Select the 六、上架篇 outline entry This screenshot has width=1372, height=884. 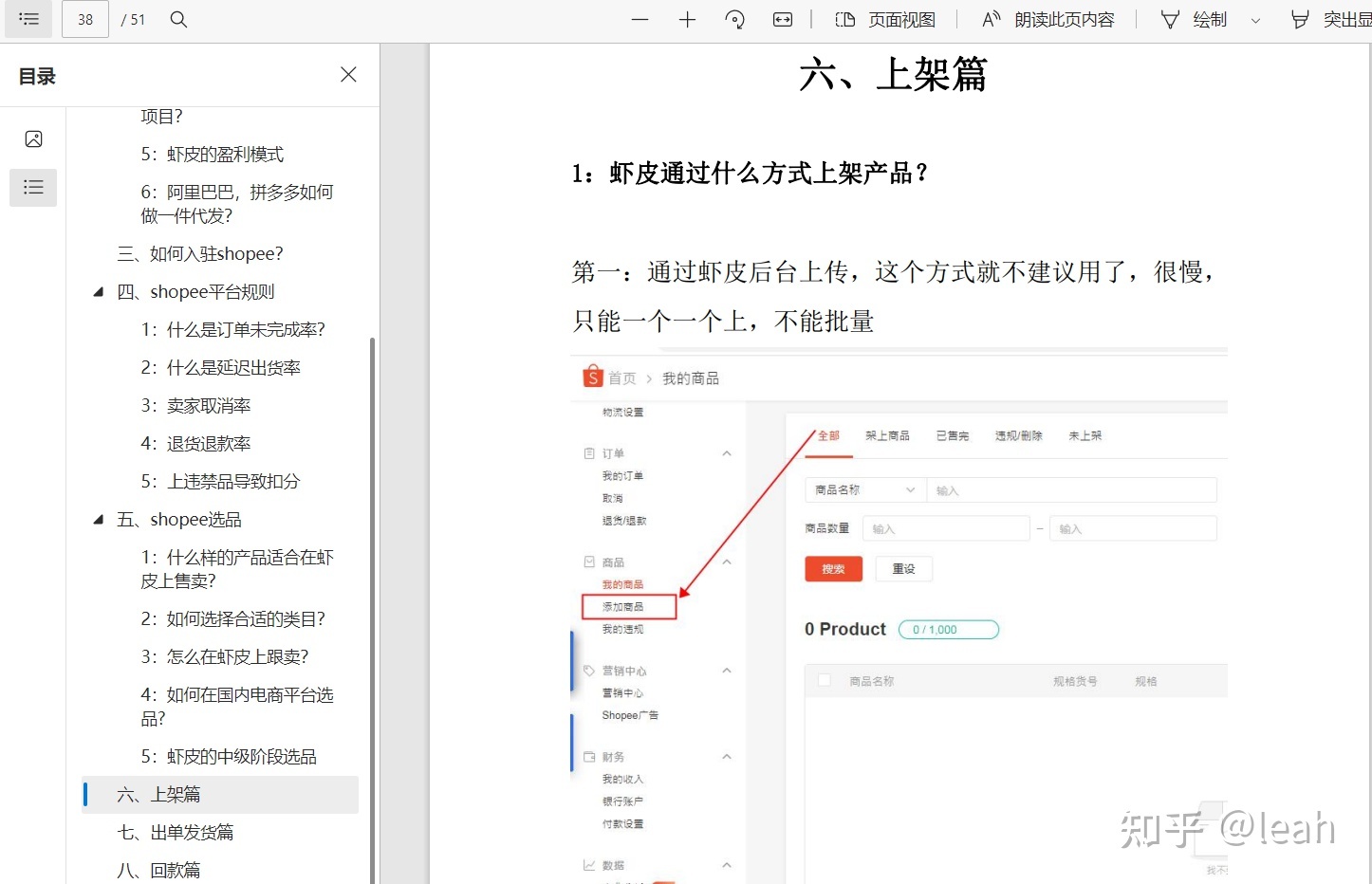[220, 795]
